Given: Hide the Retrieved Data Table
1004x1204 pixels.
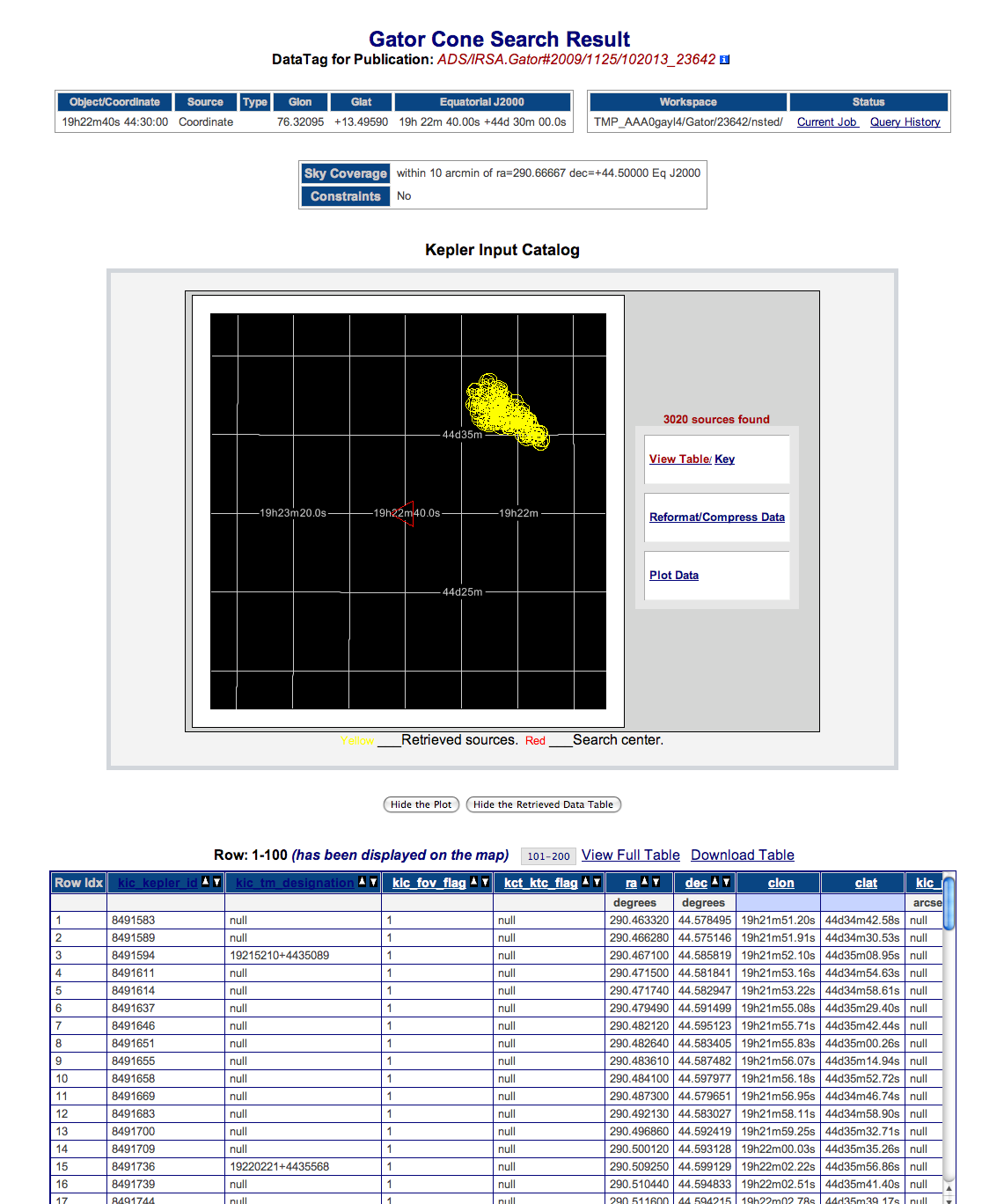Looking at the screenshot, I should coord(543,804).
